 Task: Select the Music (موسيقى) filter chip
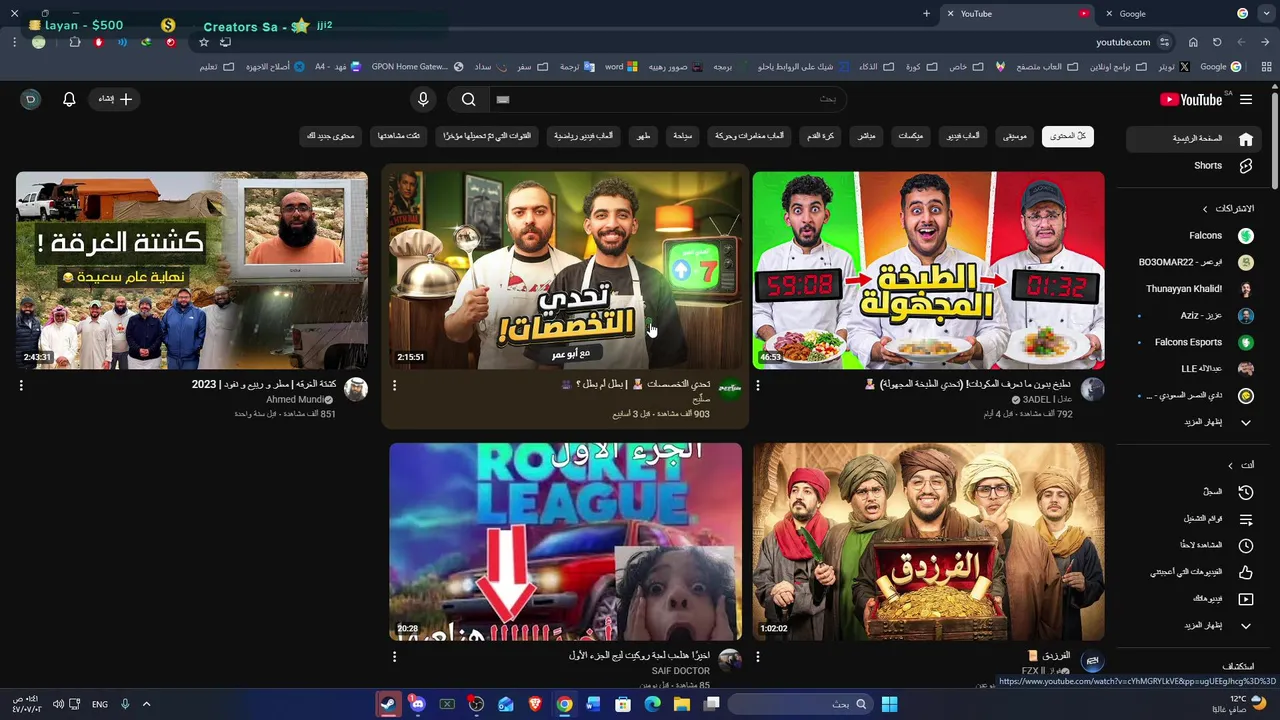click(1015, 136)
